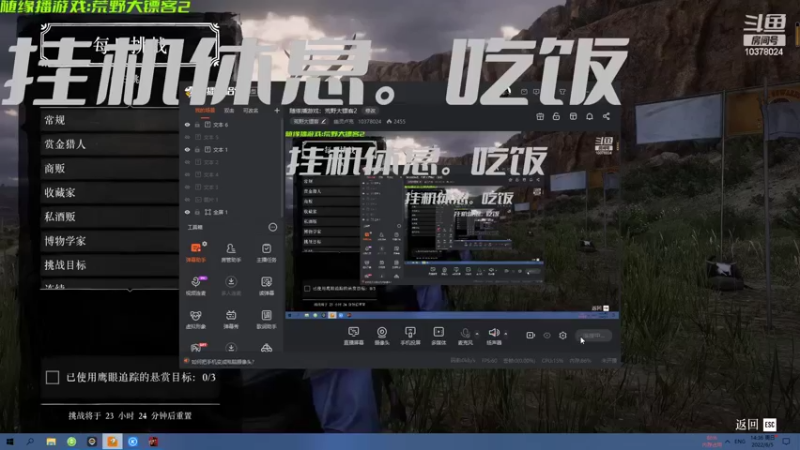The width and height of the screenshot is (800, 450).
Task: Open speaker options arrow
Action: [506, 334]
